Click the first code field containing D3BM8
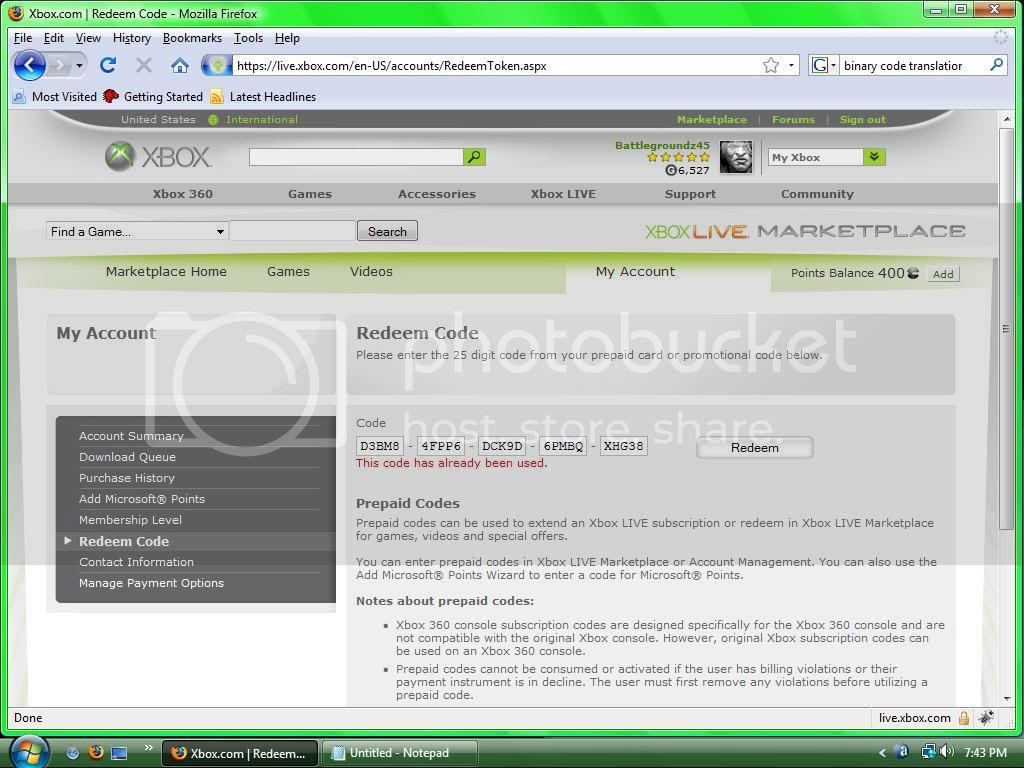 coord(380,446)
